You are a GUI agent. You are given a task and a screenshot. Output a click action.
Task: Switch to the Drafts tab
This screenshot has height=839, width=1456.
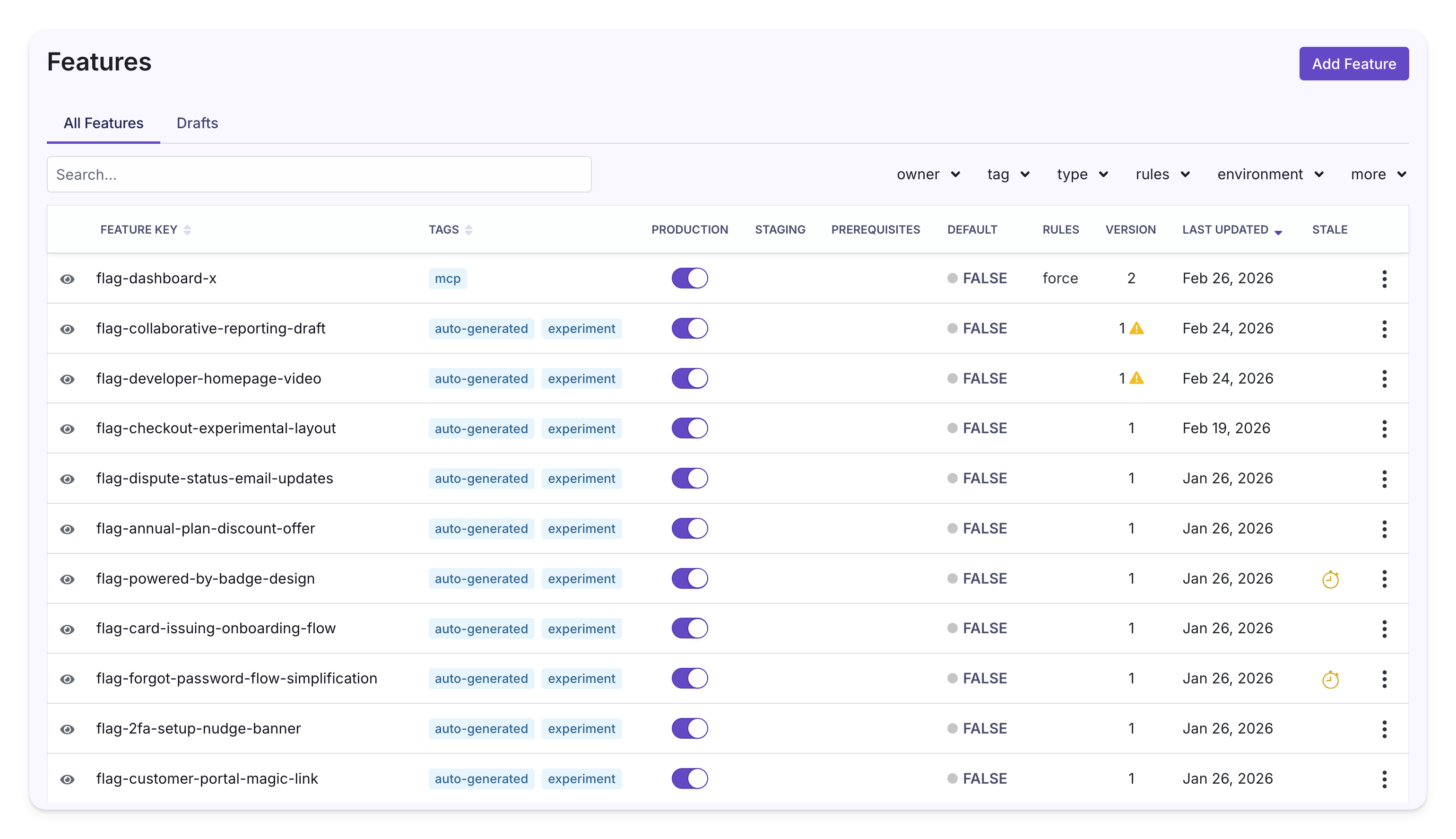tap(197, 123)
